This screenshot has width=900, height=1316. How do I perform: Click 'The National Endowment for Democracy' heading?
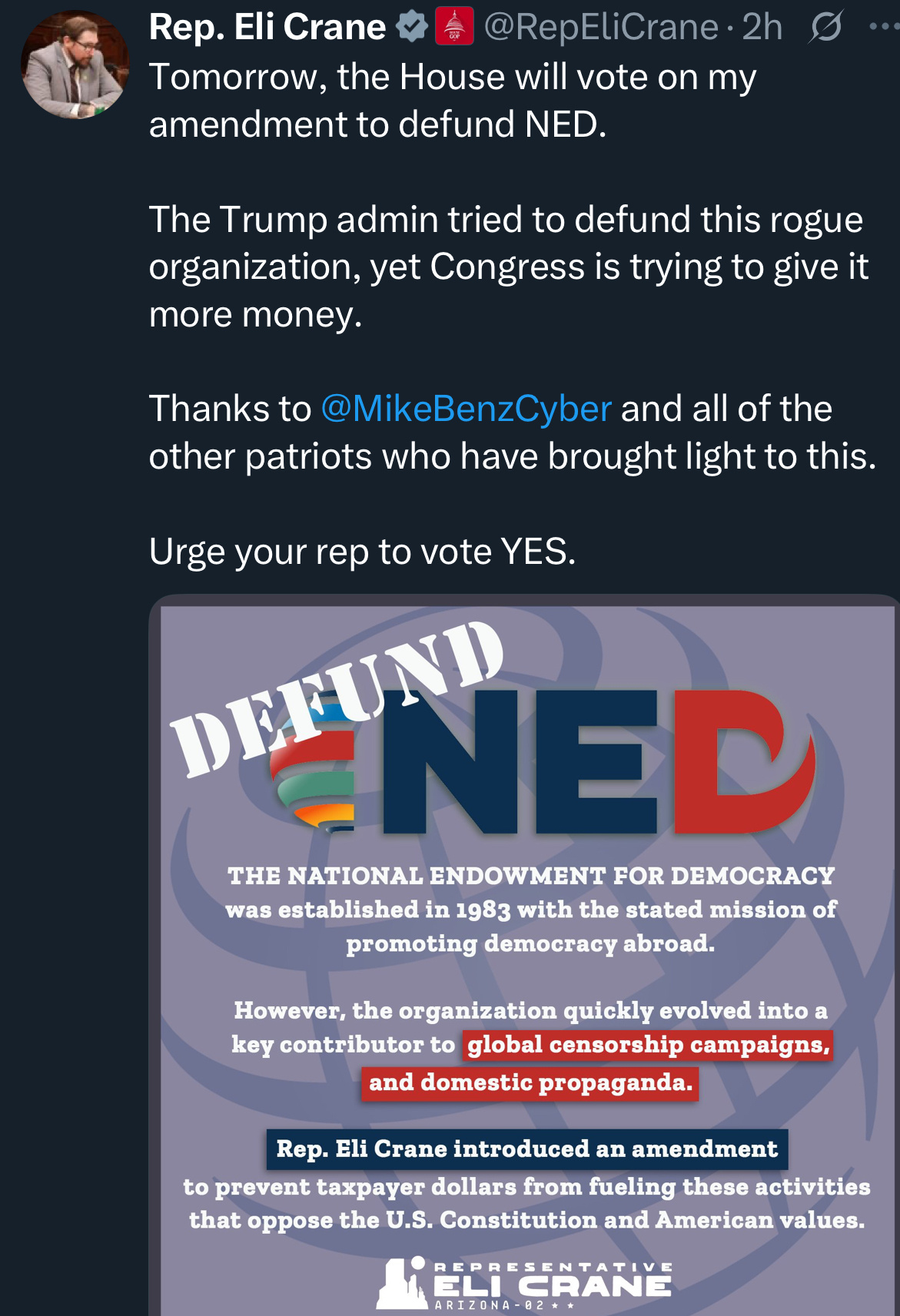click(530, 876)
